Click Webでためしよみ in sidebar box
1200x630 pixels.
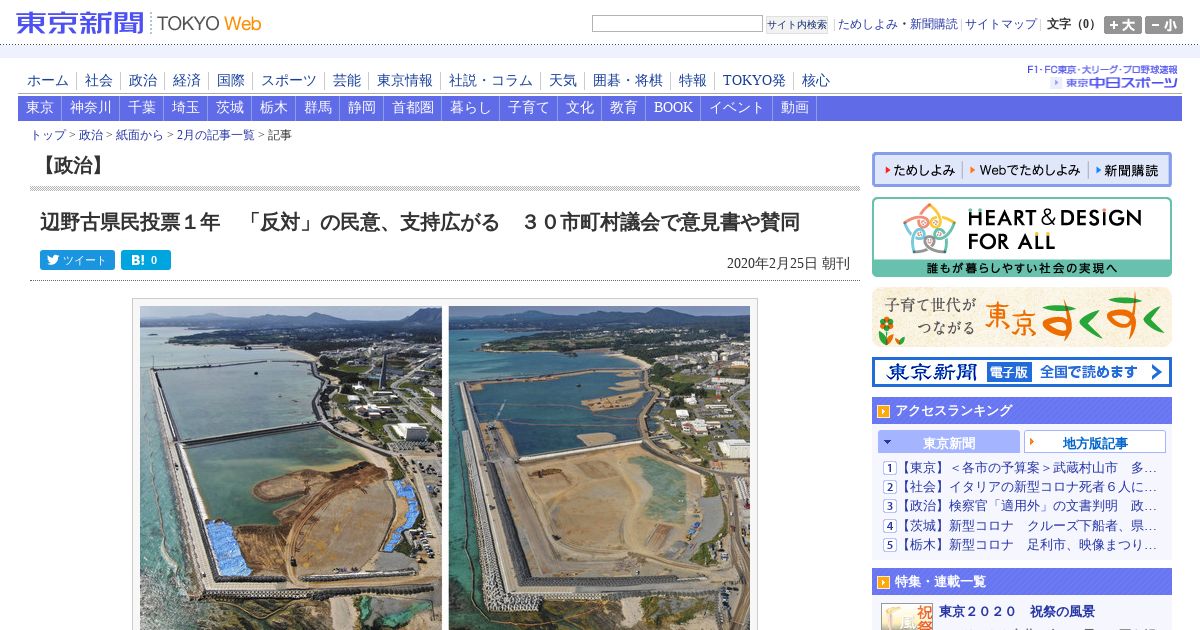[1025, 170]
